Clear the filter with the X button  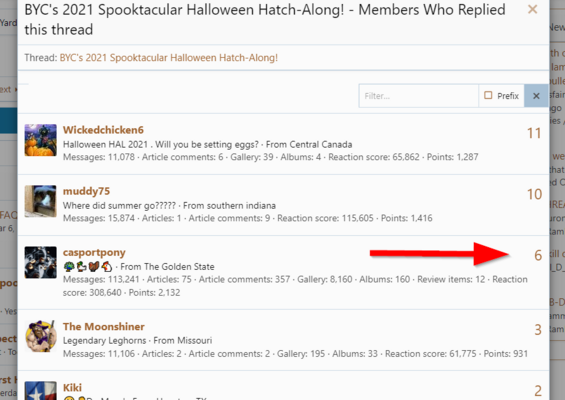[x=536, y=96]
